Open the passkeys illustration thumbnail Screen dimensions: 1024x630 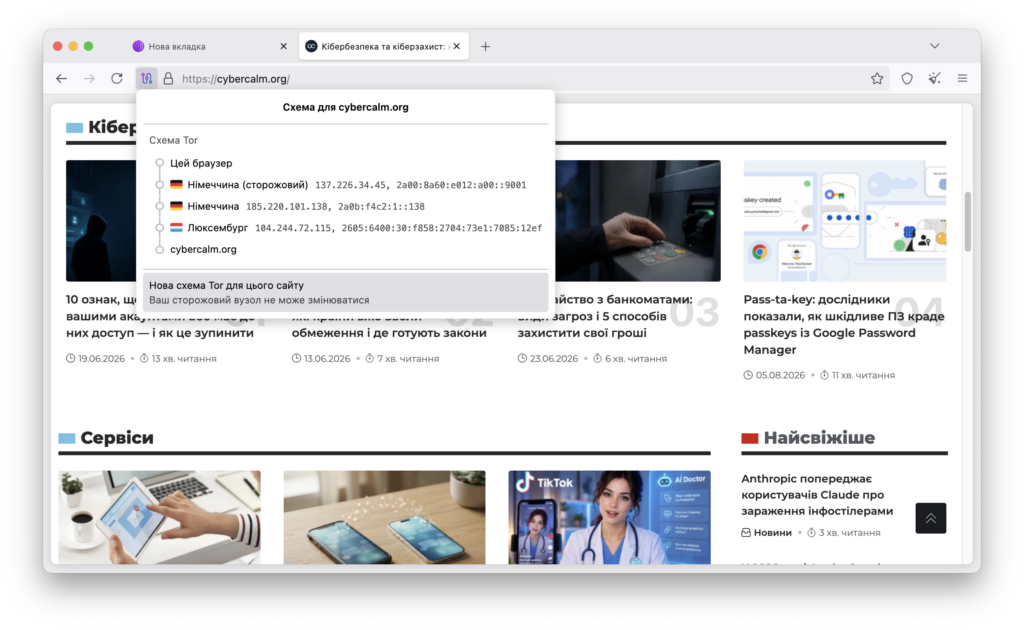845,221
